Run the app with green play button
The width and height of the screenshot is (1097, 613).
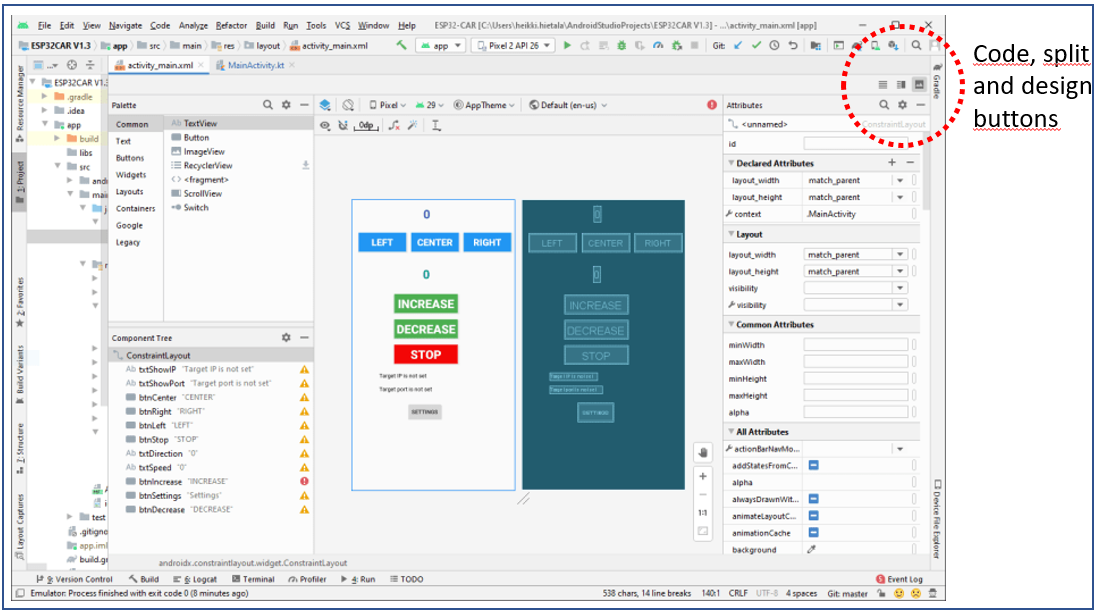pos(567,45)
